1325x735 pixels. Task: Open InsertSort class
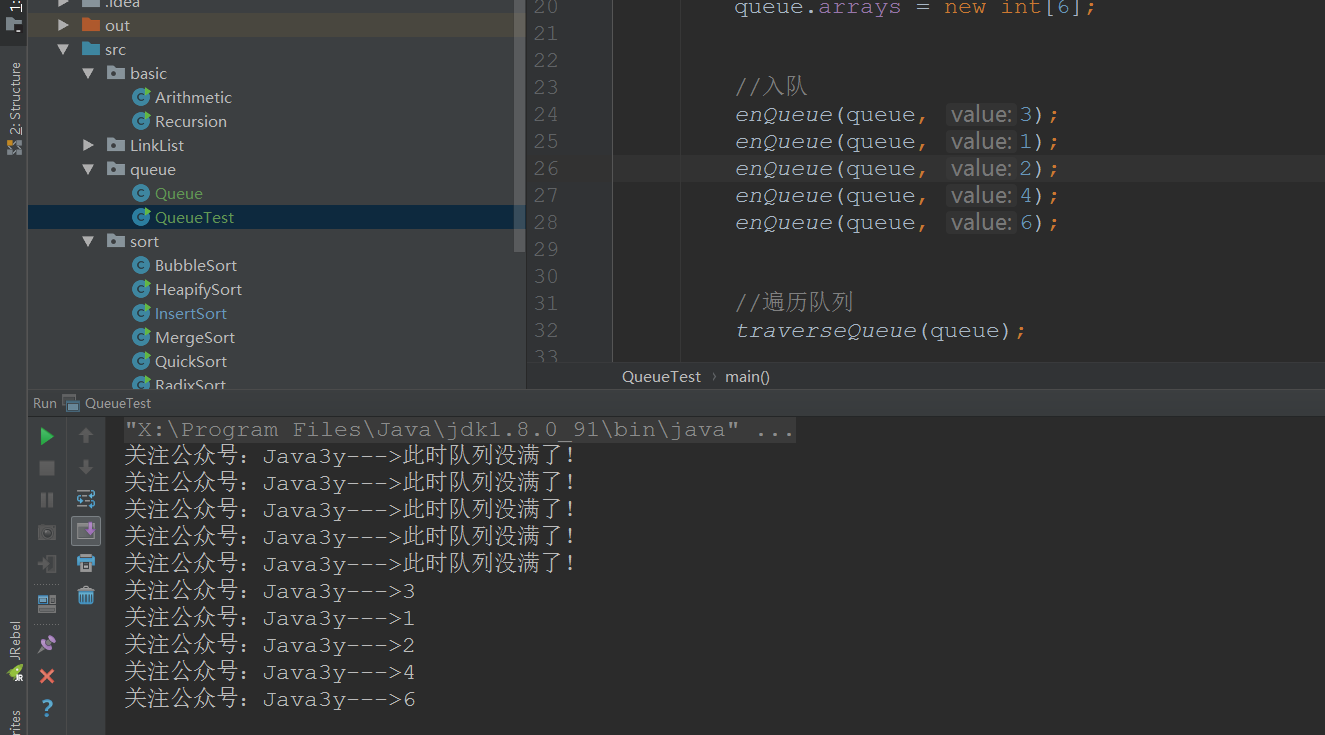pyautogui.click(x=191, y=313)
